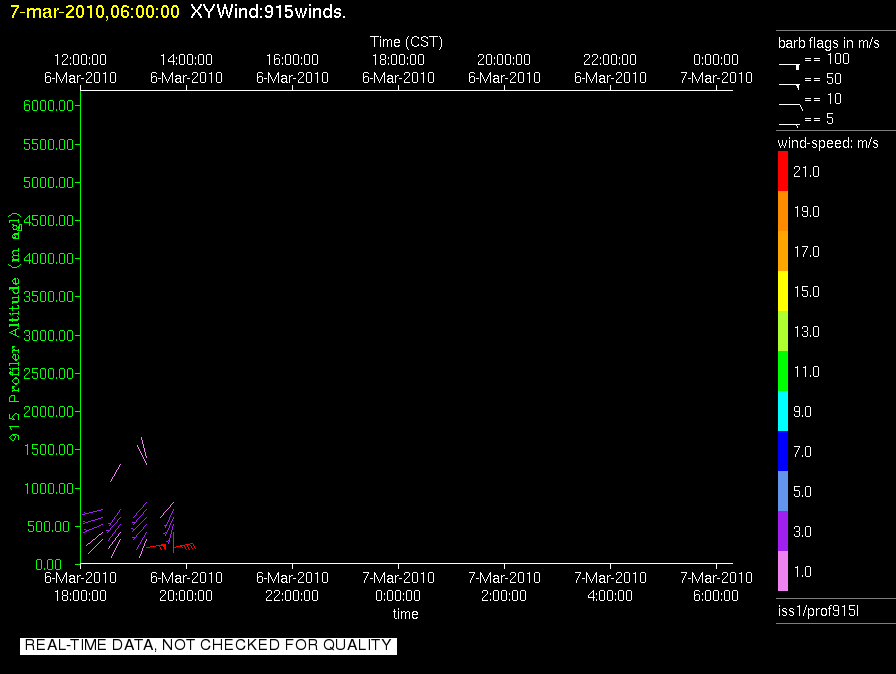Click the 5 m/s barb flag symbol
896x674 pixels.
(789, 125)
